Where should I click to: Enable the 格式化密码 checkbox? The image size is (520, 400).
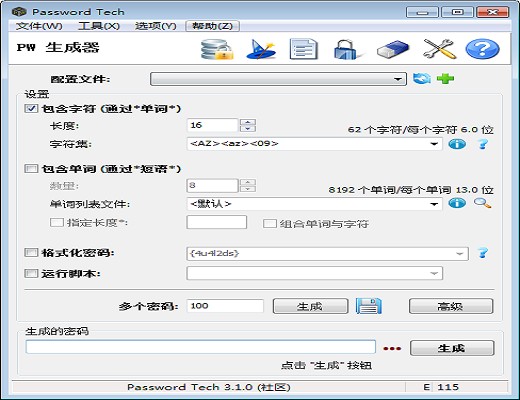tap(31, 253)
